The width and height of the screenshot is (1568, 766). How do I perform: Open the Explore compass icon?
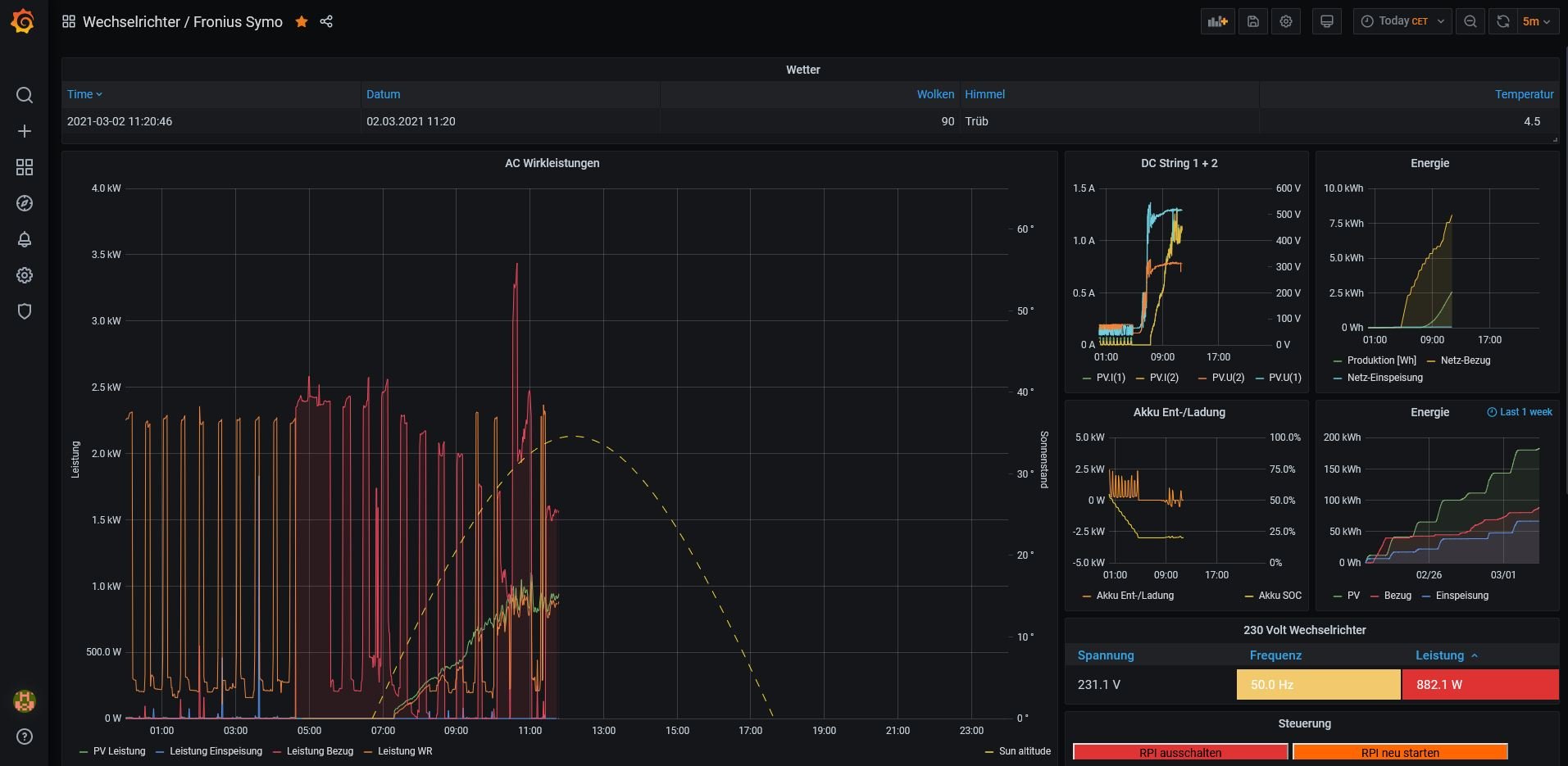[25, 203]
